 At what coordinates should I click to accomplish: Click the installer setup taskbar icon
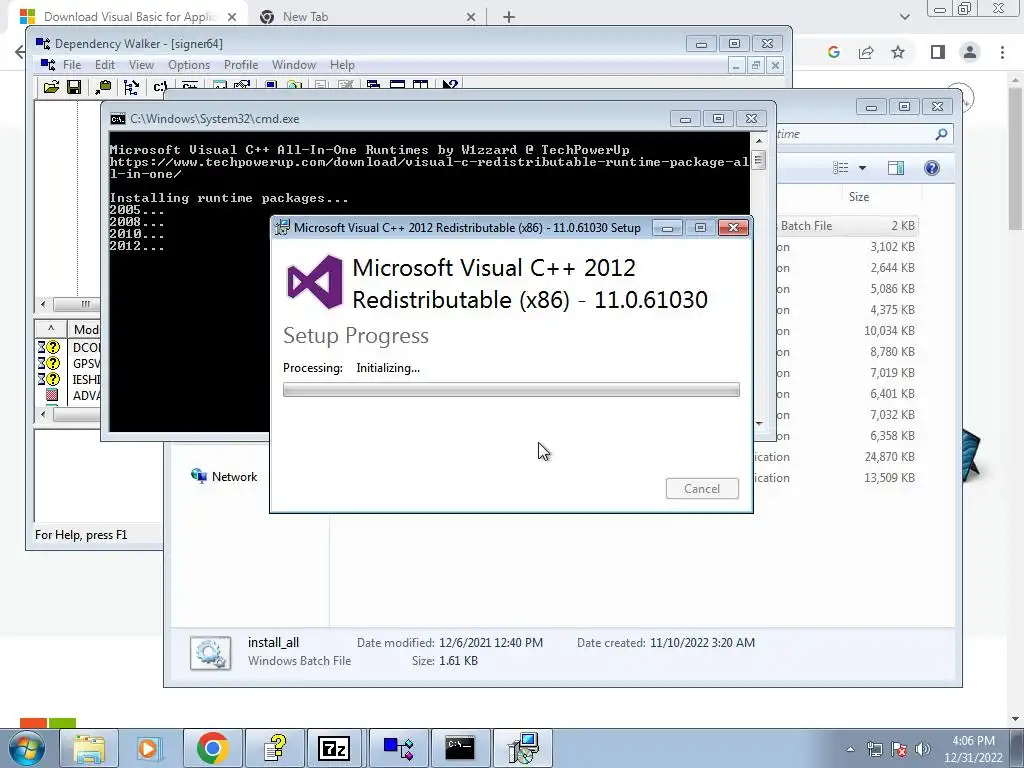(523, 748)
